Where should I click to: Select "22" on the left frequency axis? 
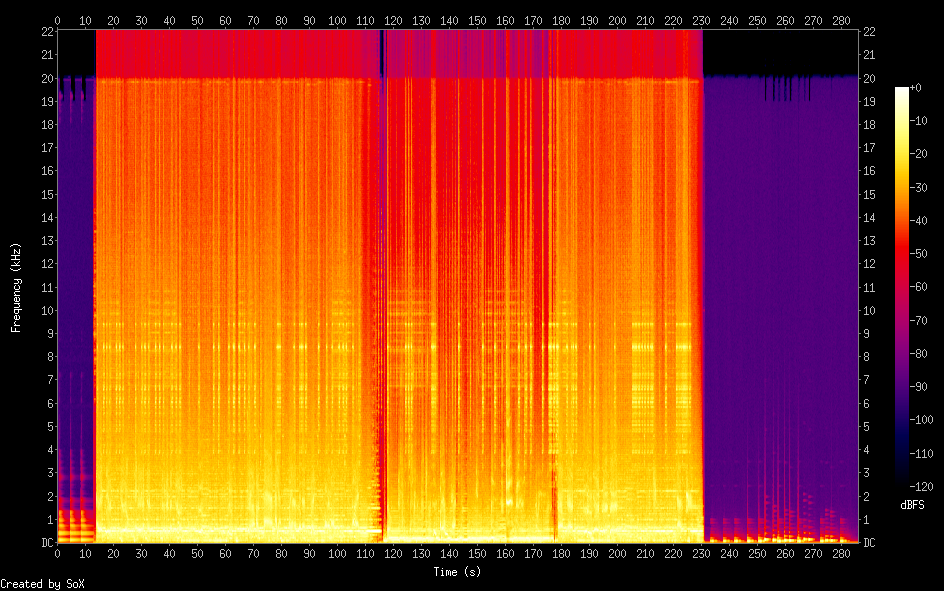click(48, 32)
